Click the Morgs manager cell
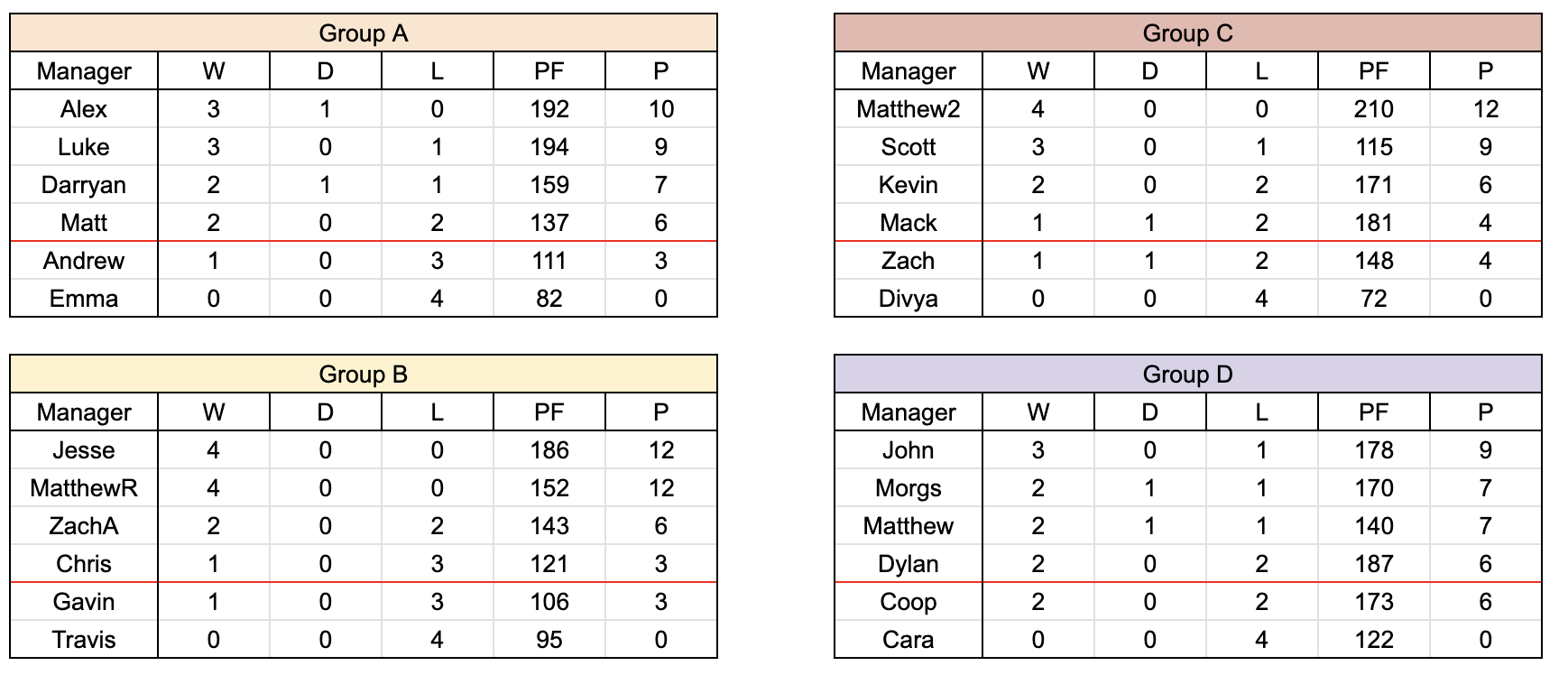This screenshot has width=1568, height=675. [x=908, y=488]
